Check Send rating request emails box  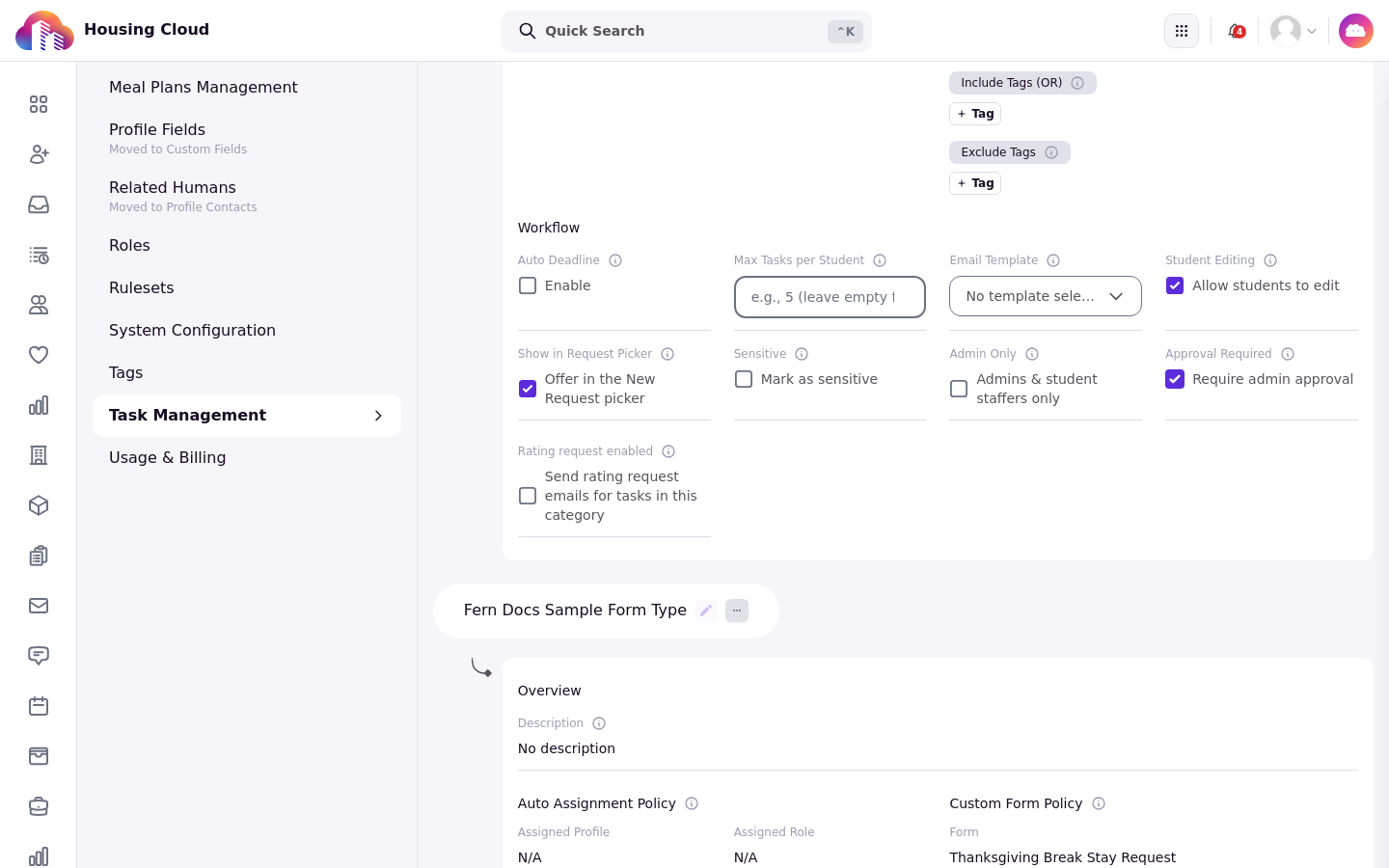tap(528, 496)
